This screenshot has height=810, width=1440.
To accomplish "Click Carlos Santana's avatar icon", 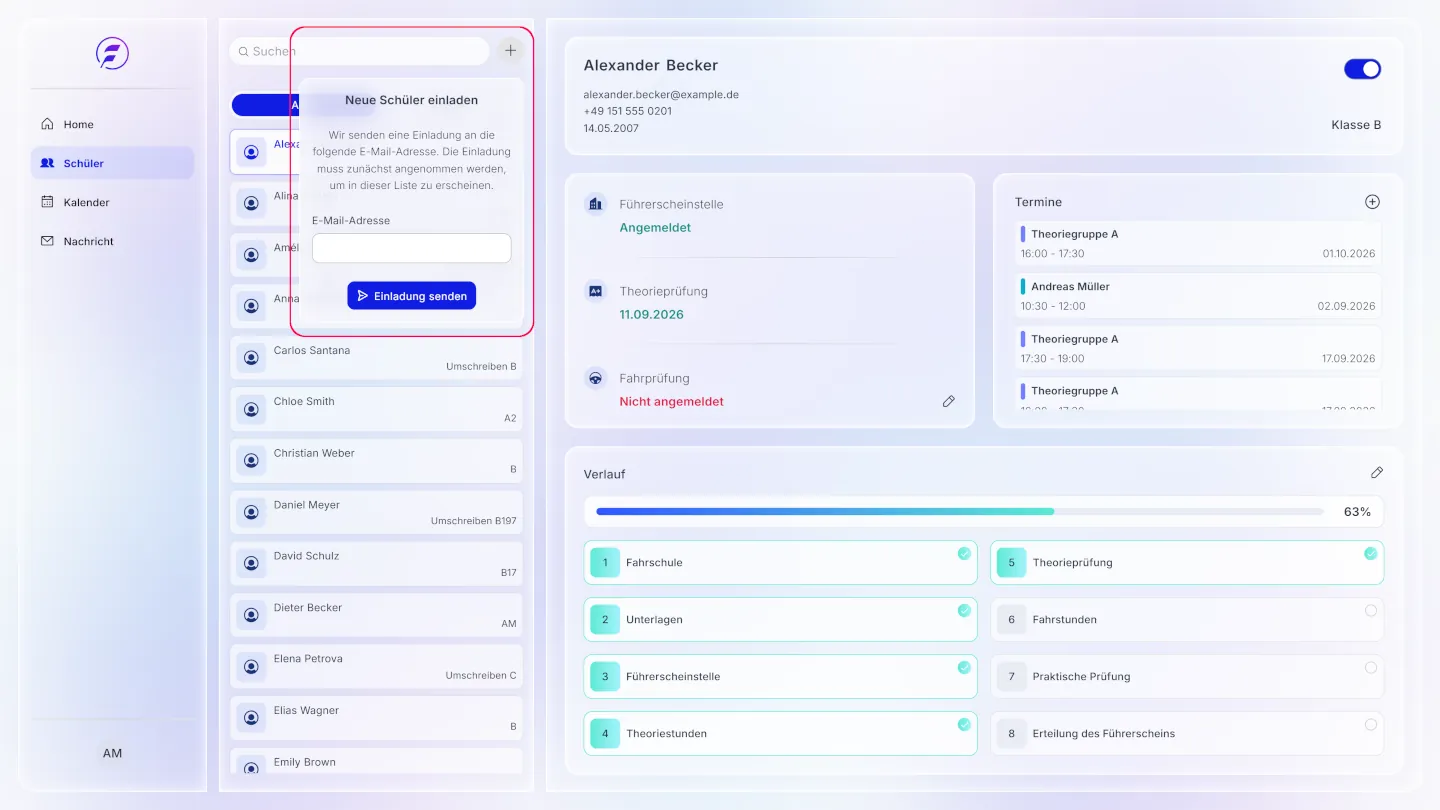I will 251,358.
